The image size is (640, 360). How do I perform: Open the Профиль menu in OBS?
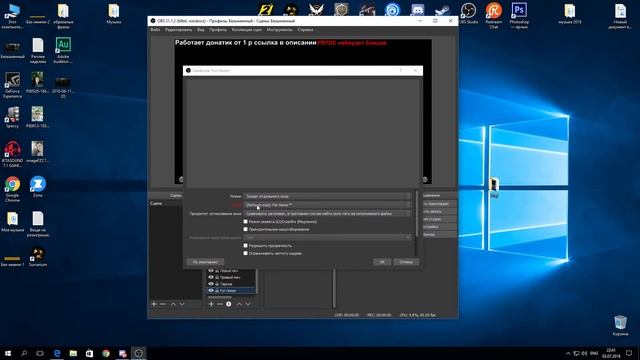pos(218,30)
